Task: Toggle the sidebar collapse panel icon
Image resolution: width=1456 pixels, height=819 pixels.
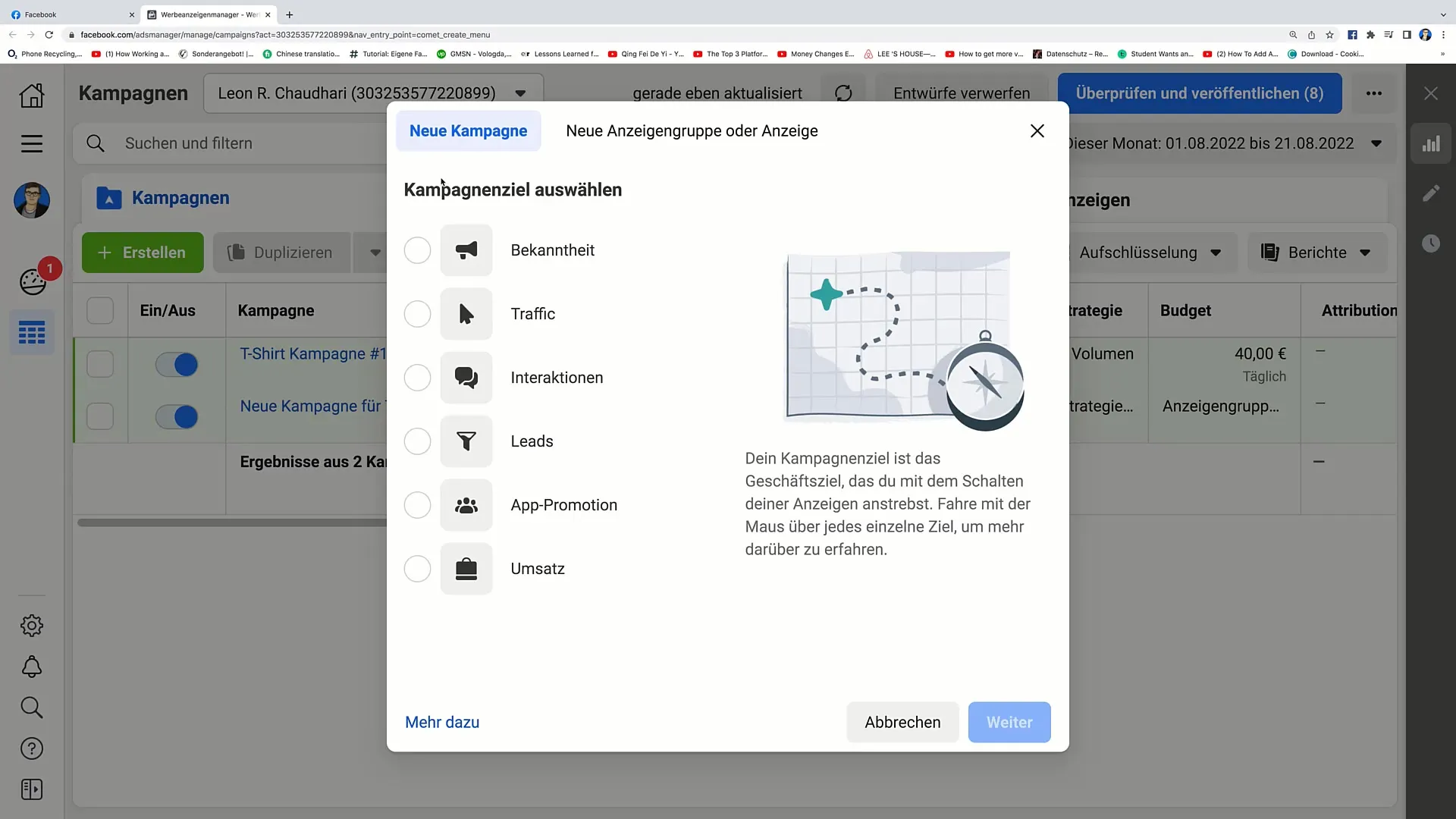Action: pos(32,789)
